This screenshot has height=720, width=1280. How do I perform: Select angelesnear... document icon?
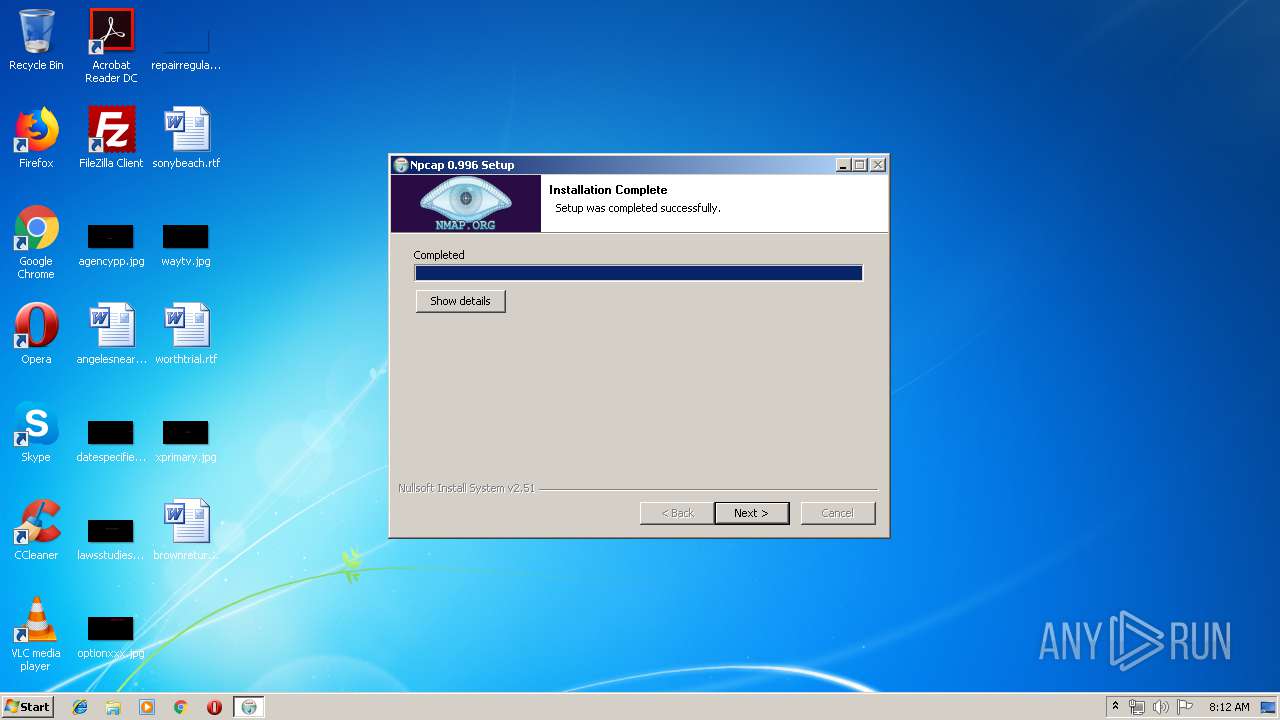coord(111,334)
